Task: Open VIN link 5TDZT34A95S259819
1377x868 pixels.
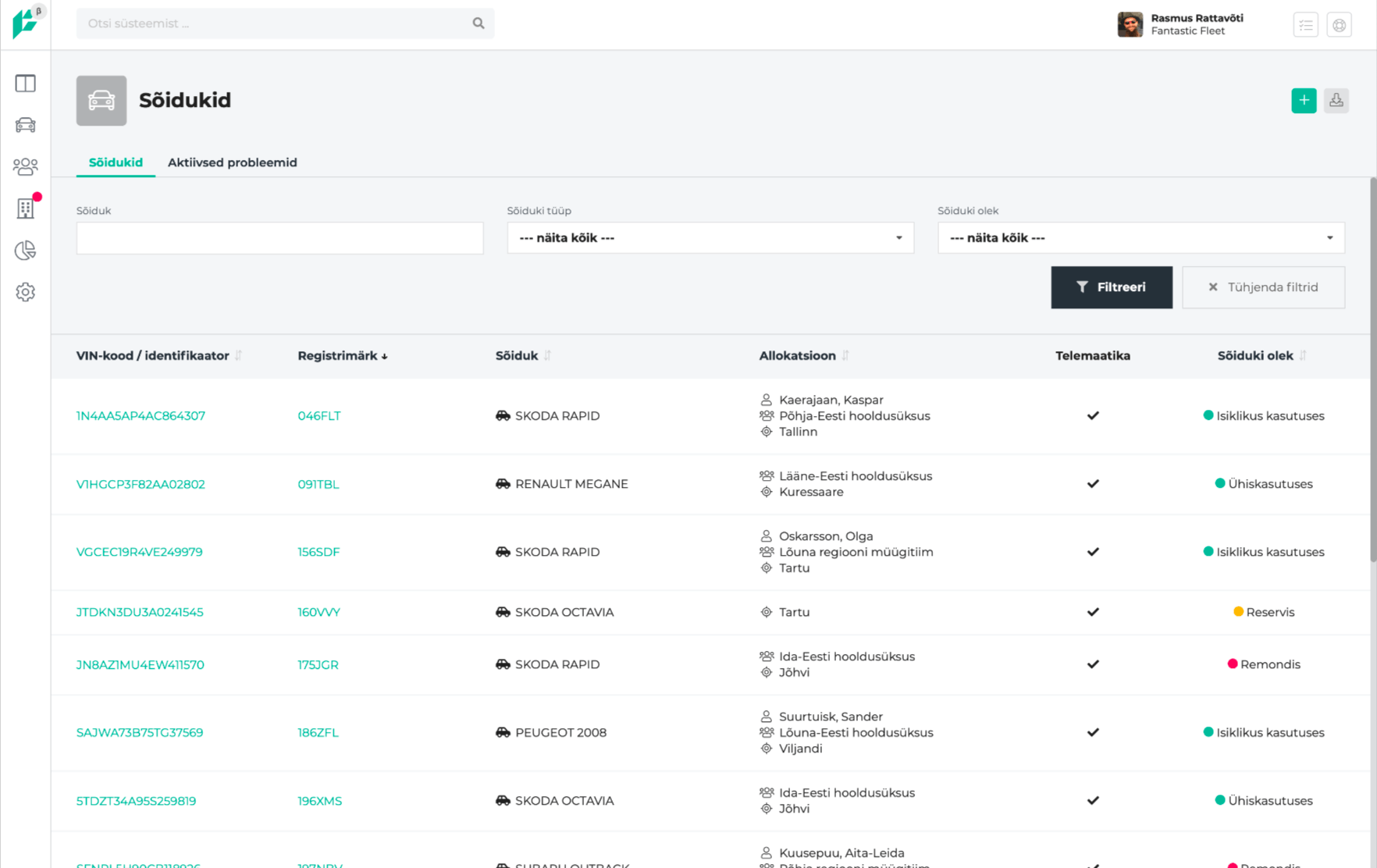Action: pyautogui.click(x=136, y=801)
